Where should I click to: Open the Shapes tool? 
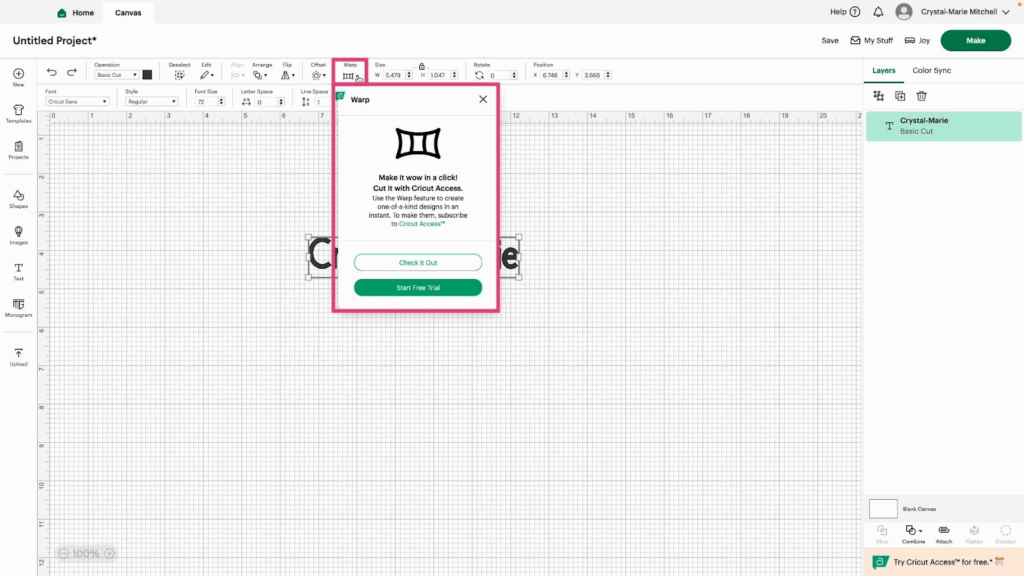(18, 199)
